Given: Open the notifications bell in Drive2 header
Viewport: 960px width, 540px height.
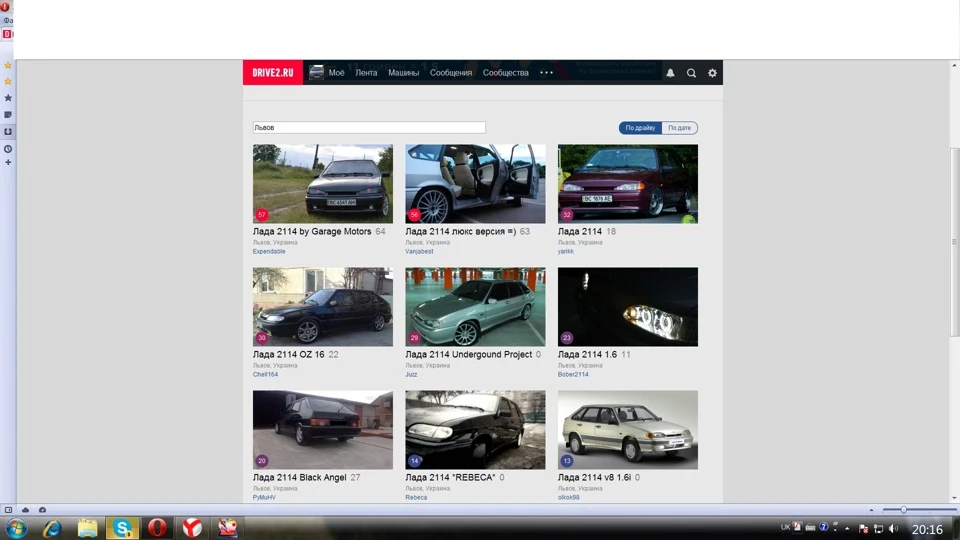Looking at the screenshot, I should [x=670, y=73].
